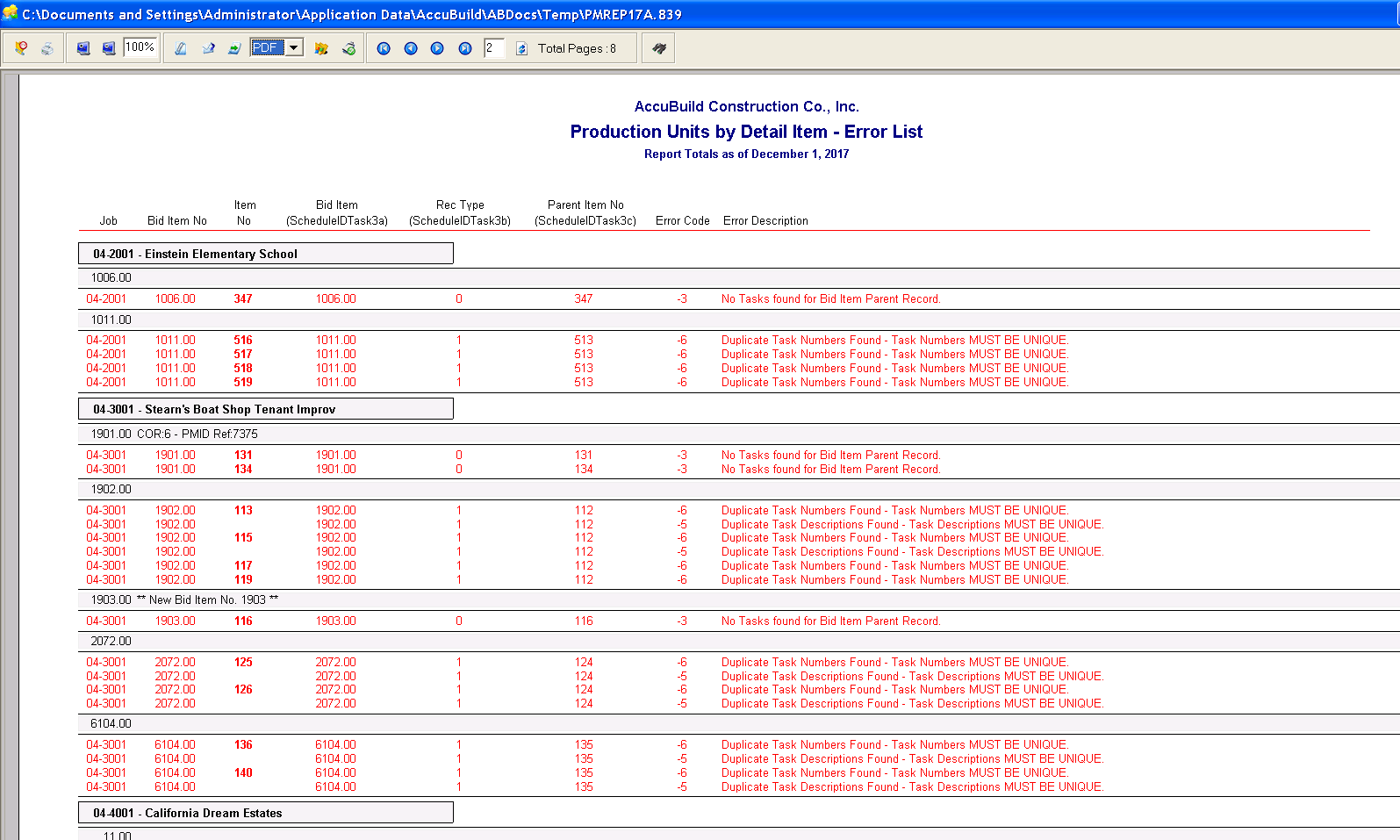Go to the first page
The height and width of the screenshot is (840, 1400).
point(384,48)
